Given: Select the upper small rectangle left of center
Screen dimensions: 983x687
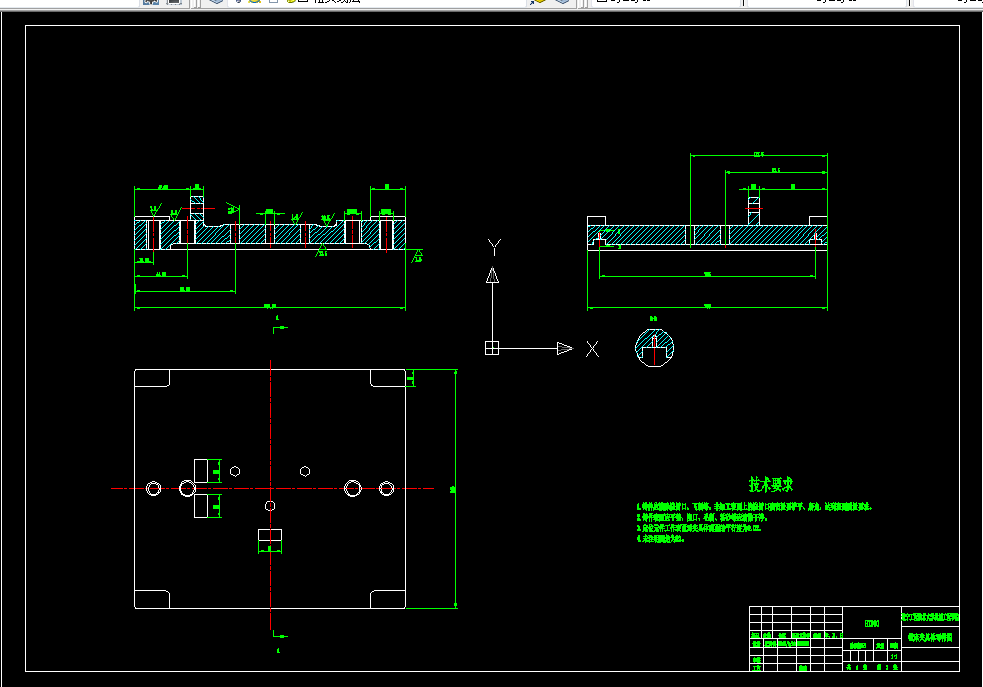Looking at the screenshot, I should tap(201, 471).
